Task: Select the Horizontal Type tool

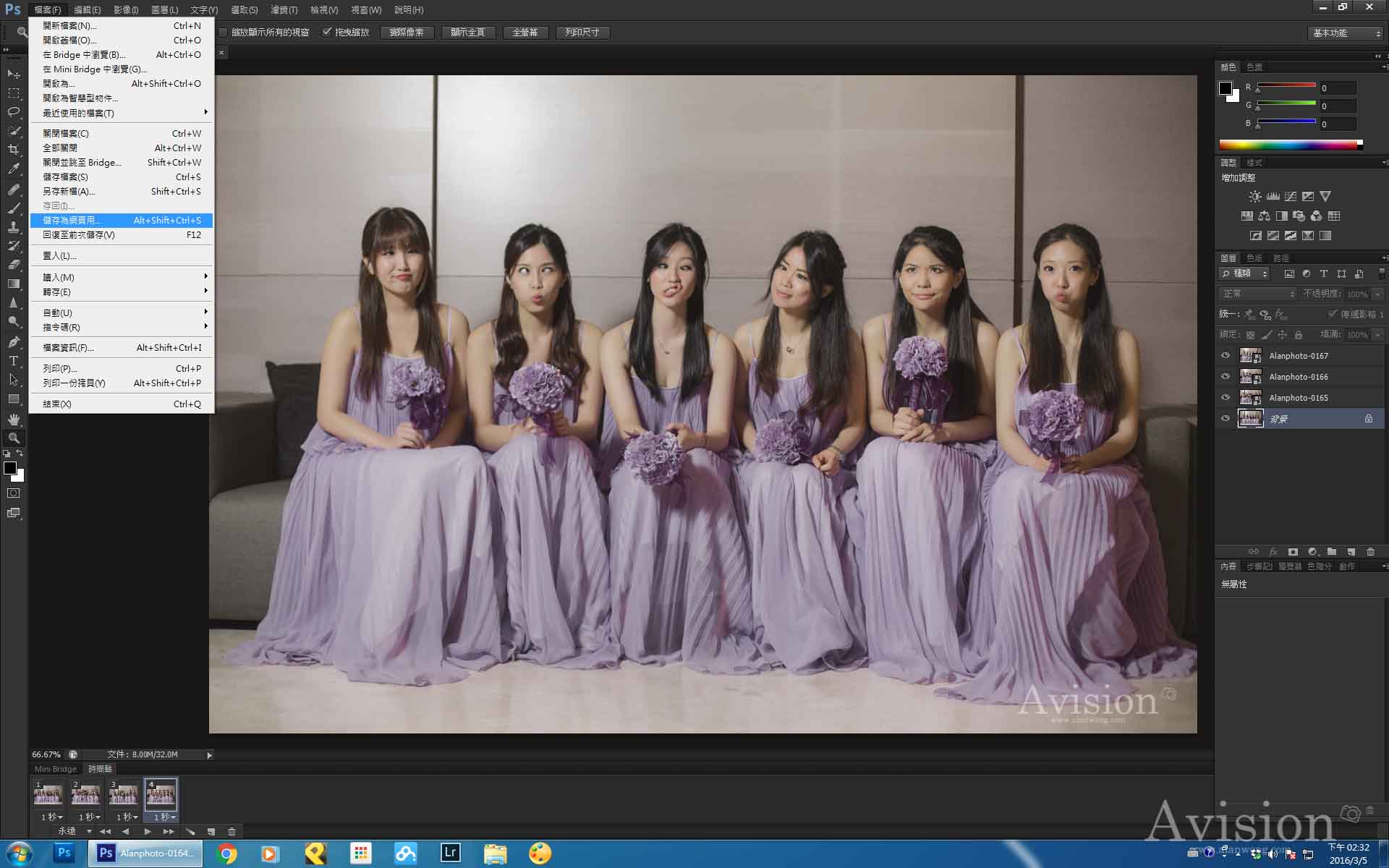Action: tap(14, 360)
